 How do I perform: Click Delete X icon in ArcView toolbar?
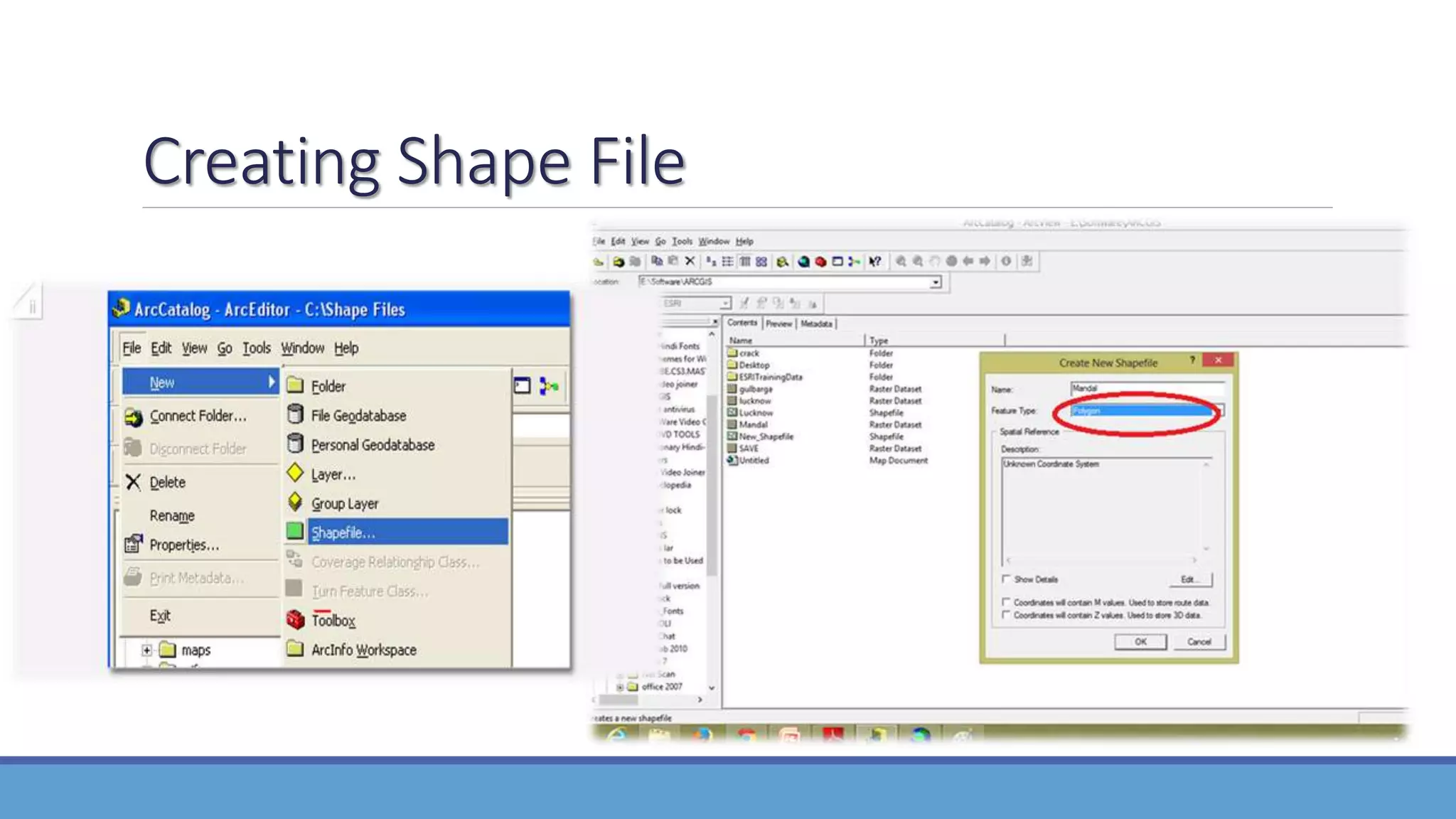690,262
